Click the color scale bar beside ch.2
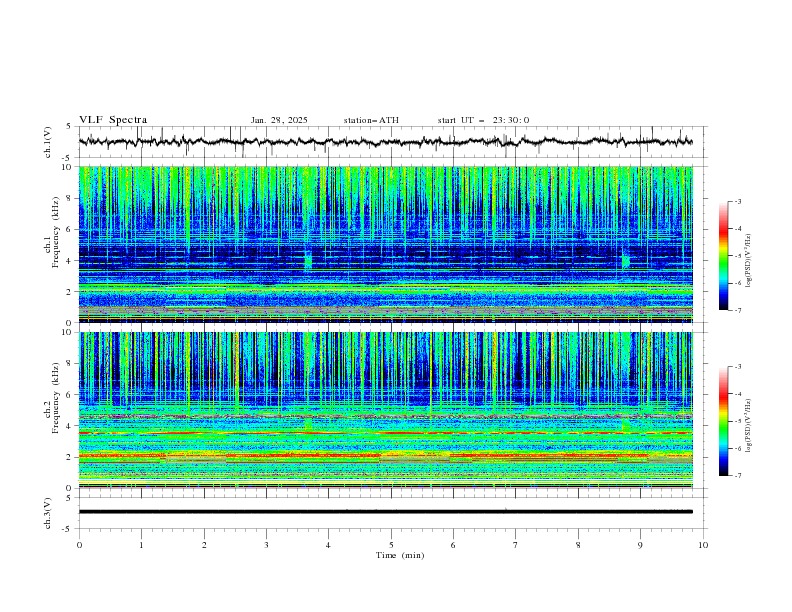Screen dimensions: 792x612 [724, 421]
